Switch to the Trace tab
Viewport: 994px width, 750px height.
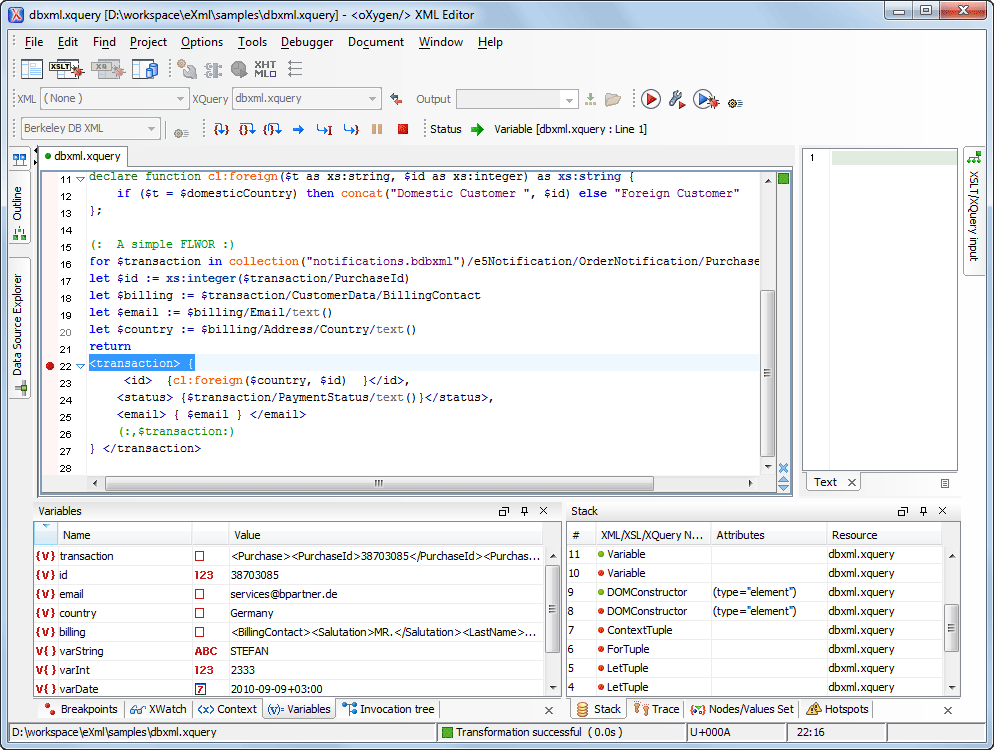657,709
